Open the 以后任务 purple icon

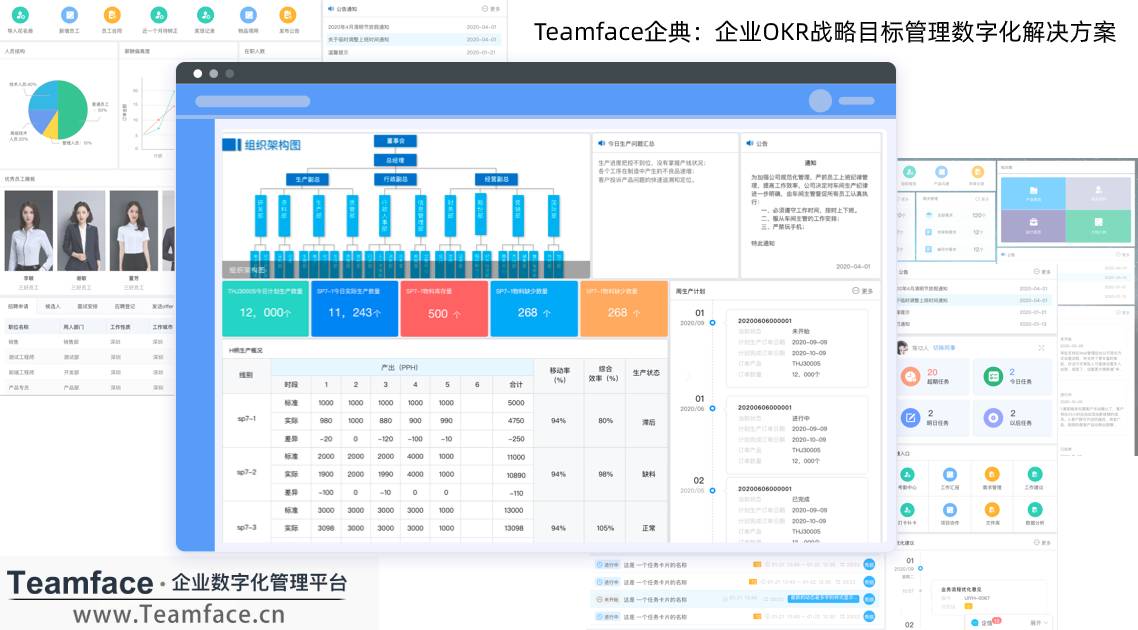pos(993,417)
